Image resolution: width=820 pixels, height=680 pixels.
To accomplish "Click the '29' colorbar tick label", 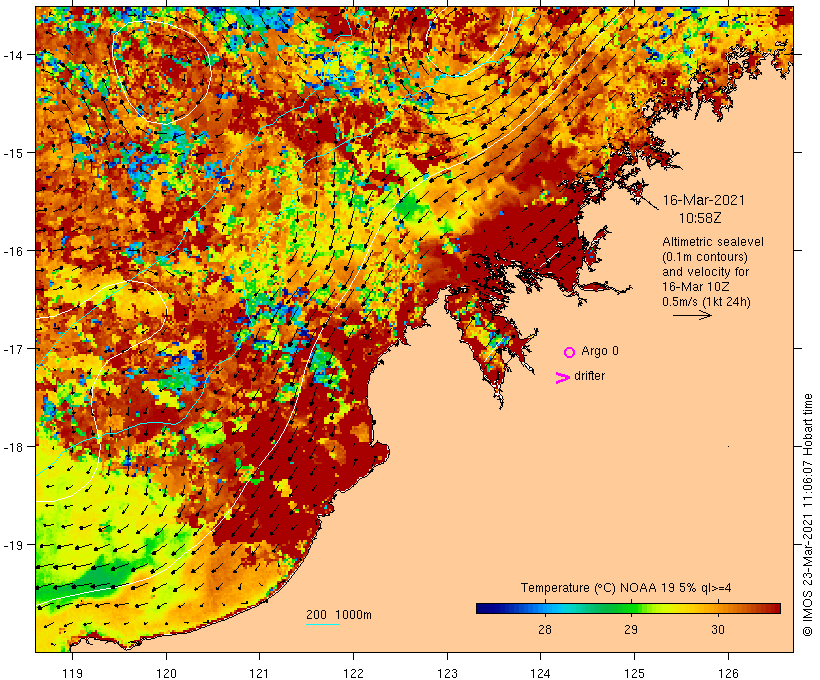I will coord(631,630).
